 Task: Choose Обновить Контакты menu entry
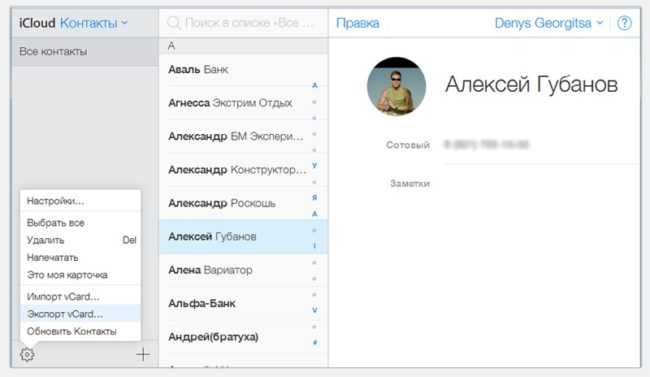coord(80,331)
